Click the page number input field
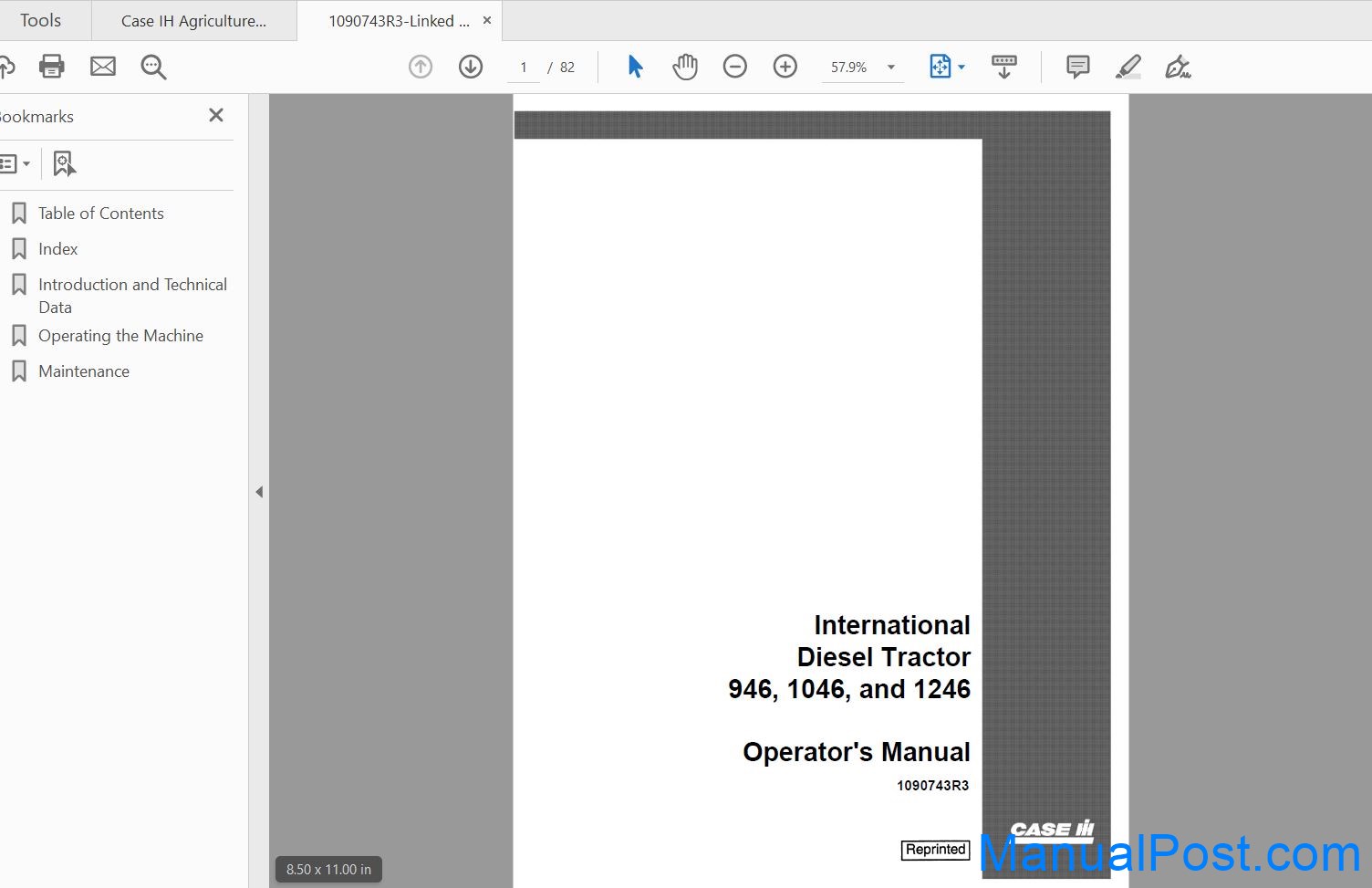Viewport: 1372px width, 888px height. (524, 67)
